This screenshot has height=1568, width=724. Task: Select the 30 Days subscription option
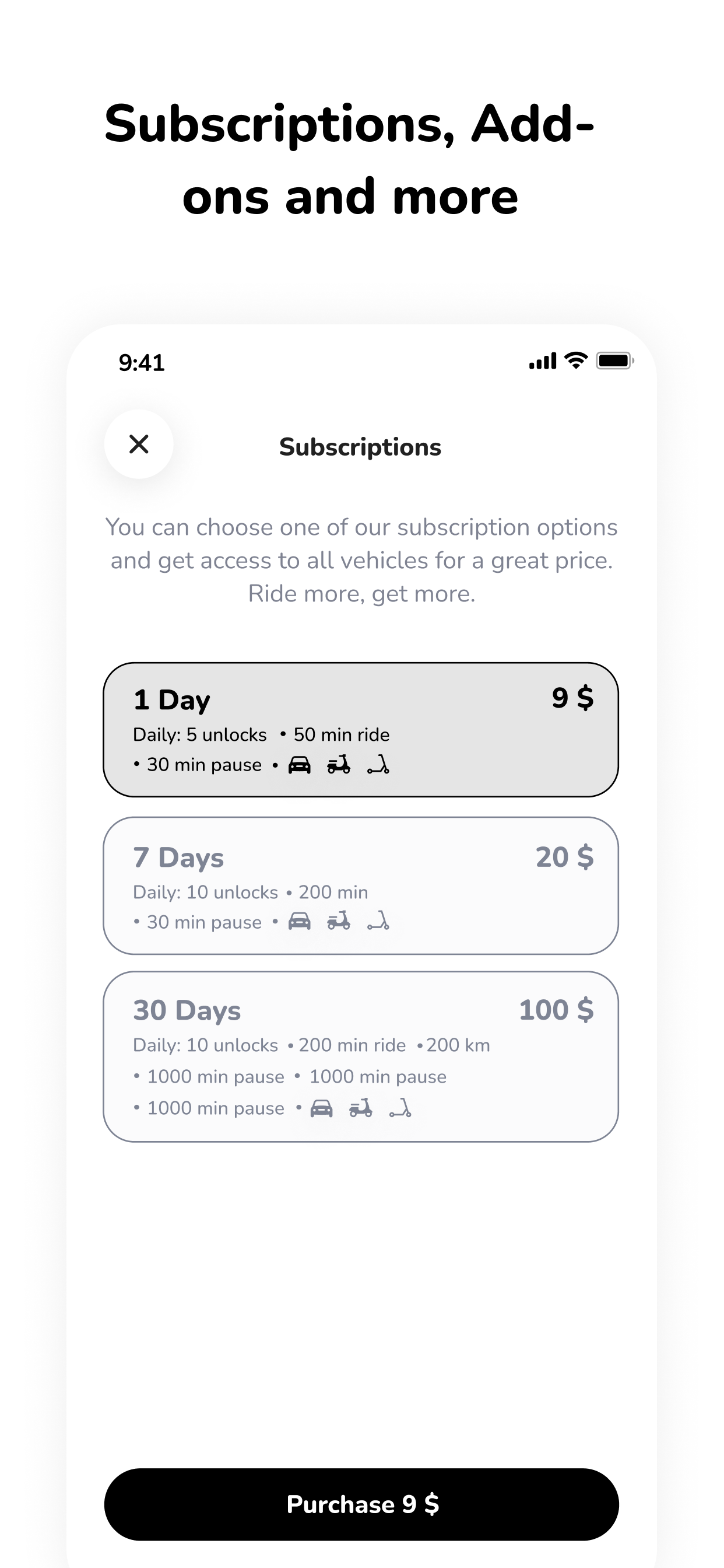(x=361, y=1056)
